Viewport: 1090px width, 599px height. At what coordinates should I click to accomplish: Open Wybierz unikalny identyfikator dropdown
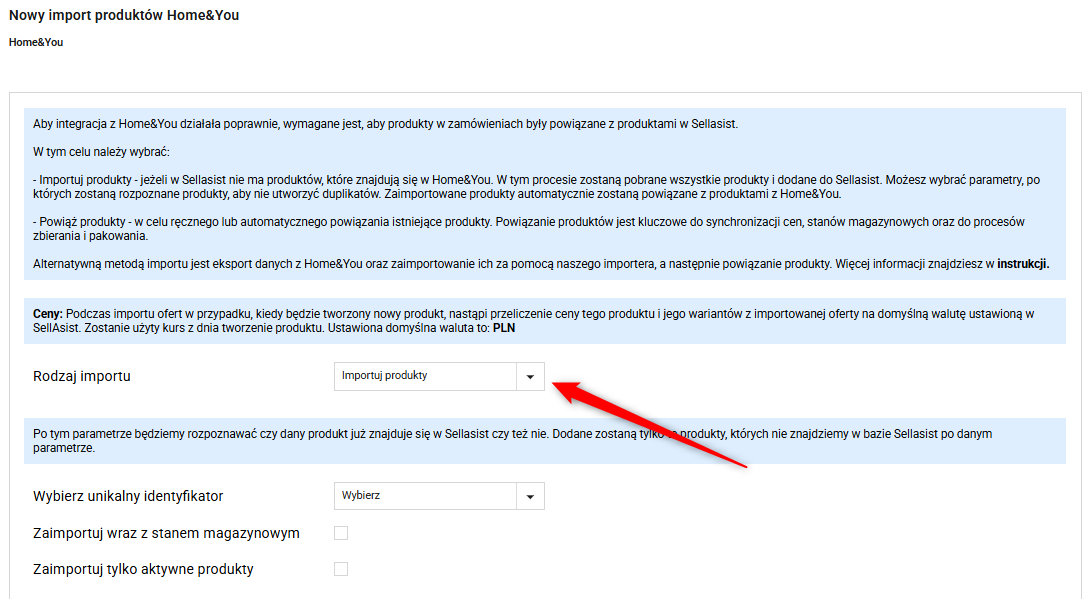click(x=439, y=496)
